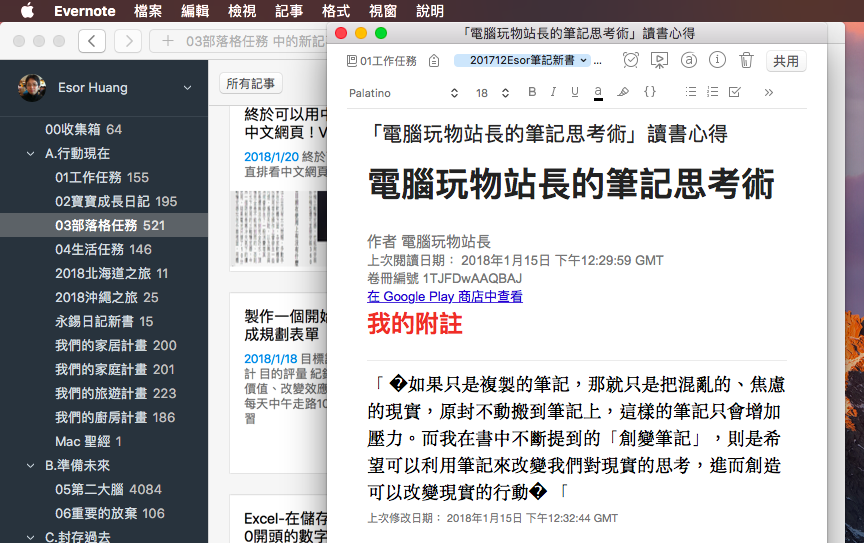Viewport: 864px width, 543px height.
Task: Toggle bold formatting
Action: pyautogui.click(x=532, y=92)
